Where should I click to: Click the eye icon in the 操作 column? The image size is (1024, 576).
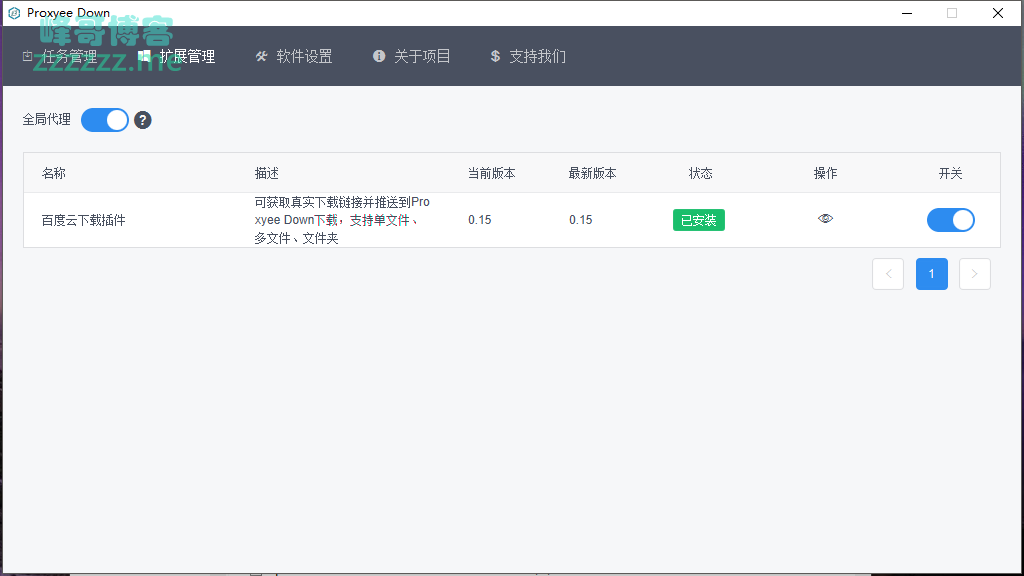coord(825,219)
